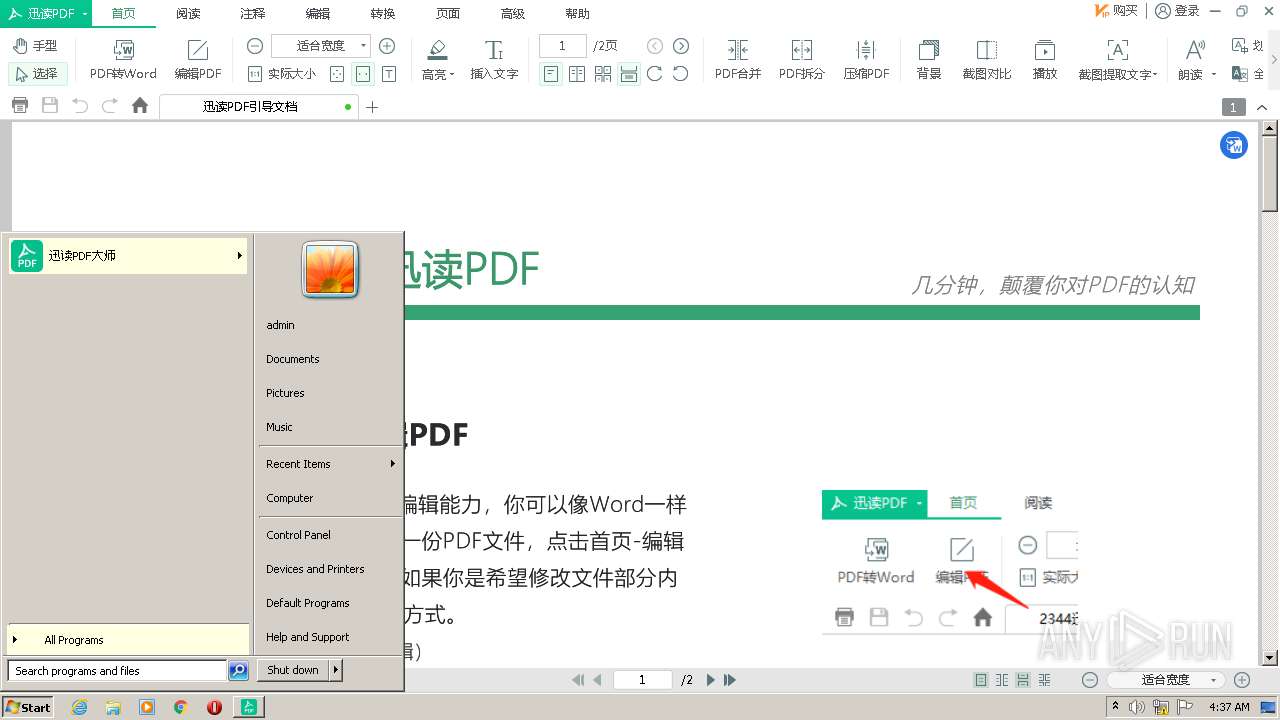Select the 高级 tab

pyautogui.click(x=513, y=14)
